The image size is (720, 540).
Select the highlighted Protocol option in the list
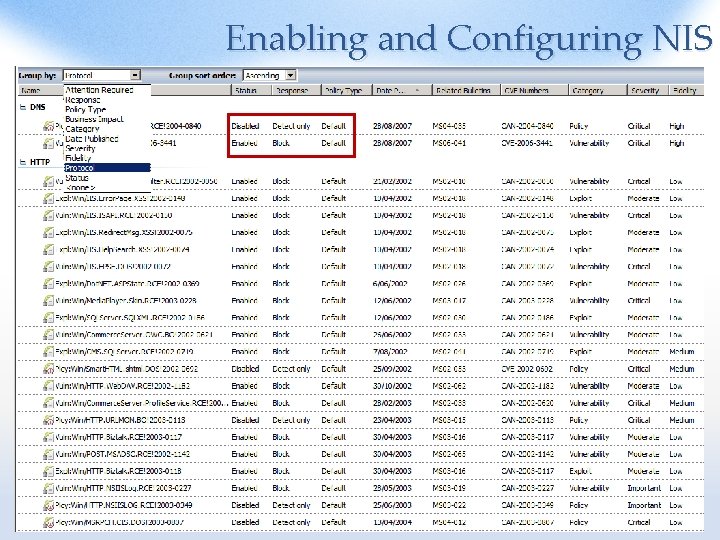[107, 168]
